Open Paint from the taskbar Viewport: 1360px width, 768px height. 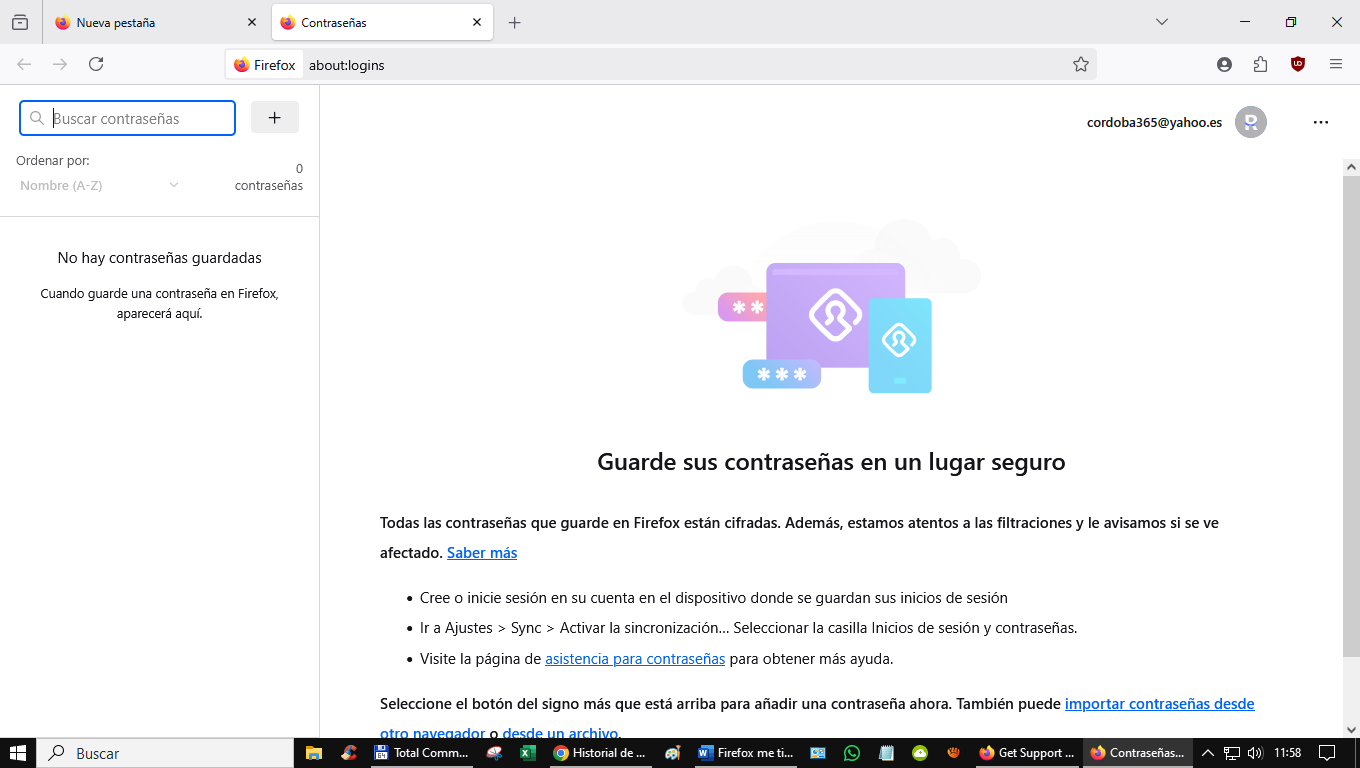[672, 753]
